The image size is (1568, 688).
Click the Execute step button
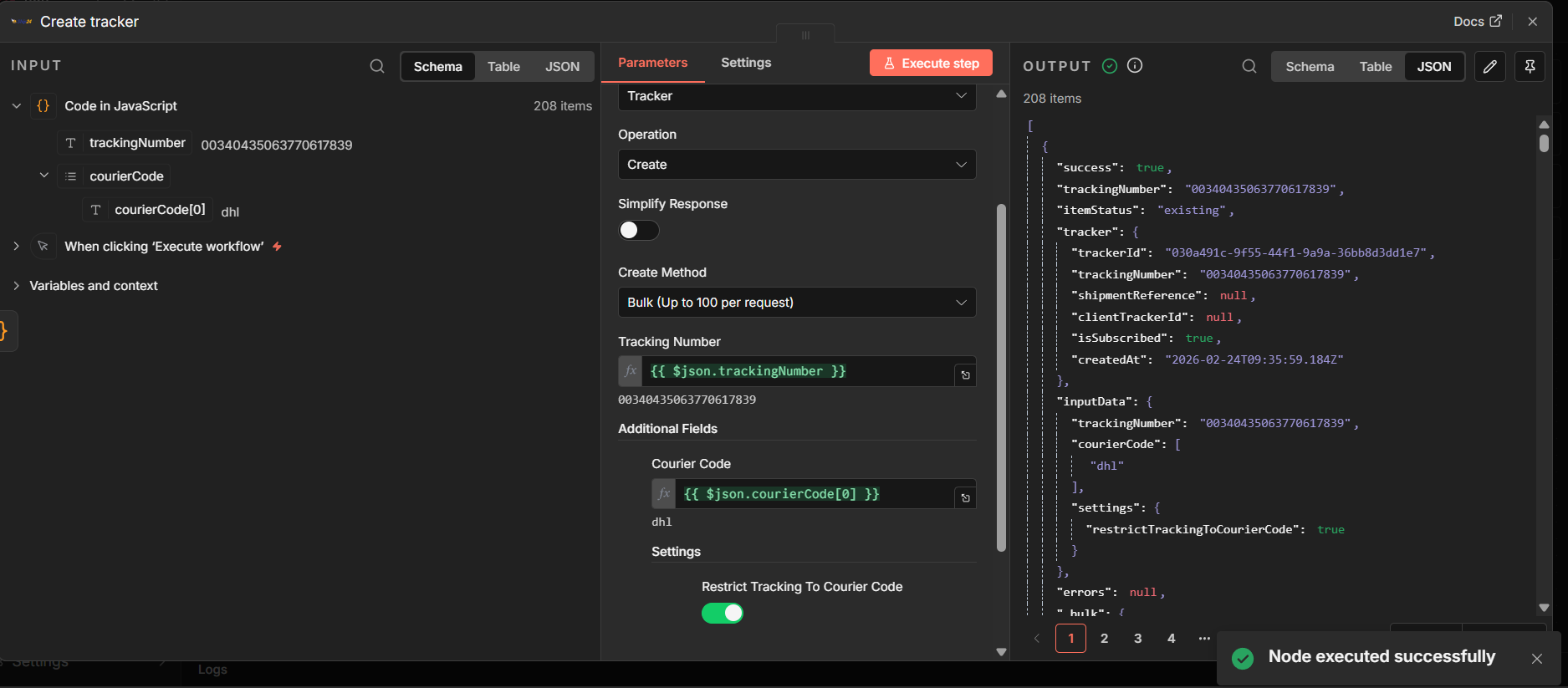(931, 64)
